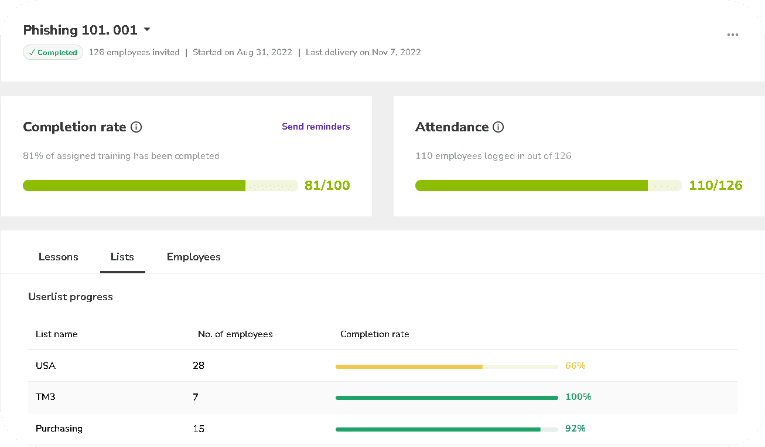This screenshot has height=447, width=765.
Task: Open the Purchasing list row
Action: pyautogui.click(x=58, y=428)
